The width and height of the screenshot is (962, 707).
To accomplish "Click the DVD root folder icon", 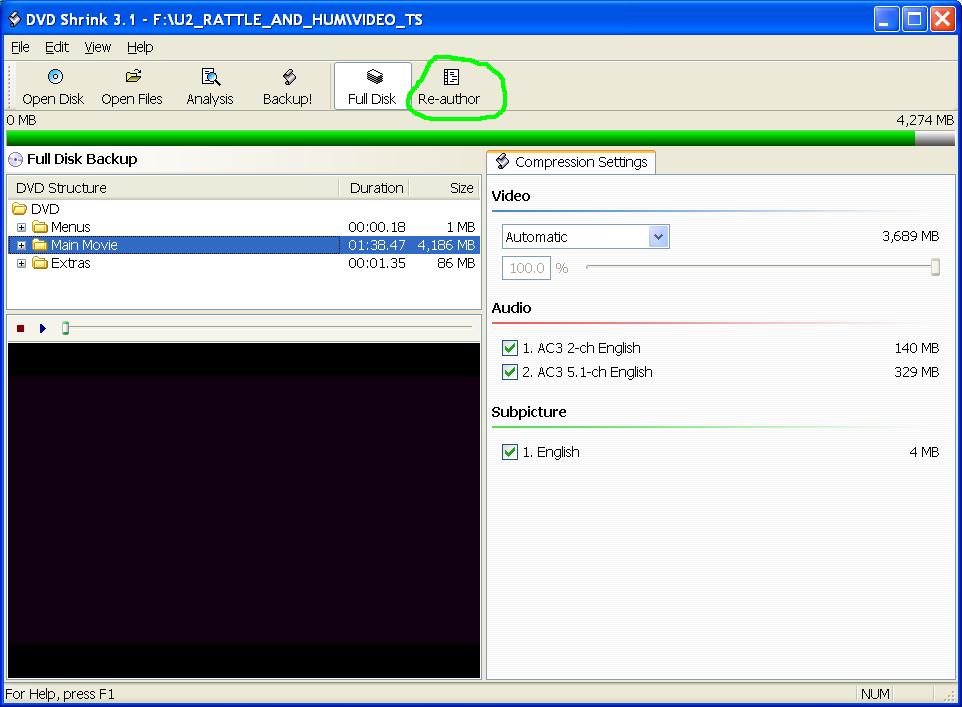I will point(20,209).
